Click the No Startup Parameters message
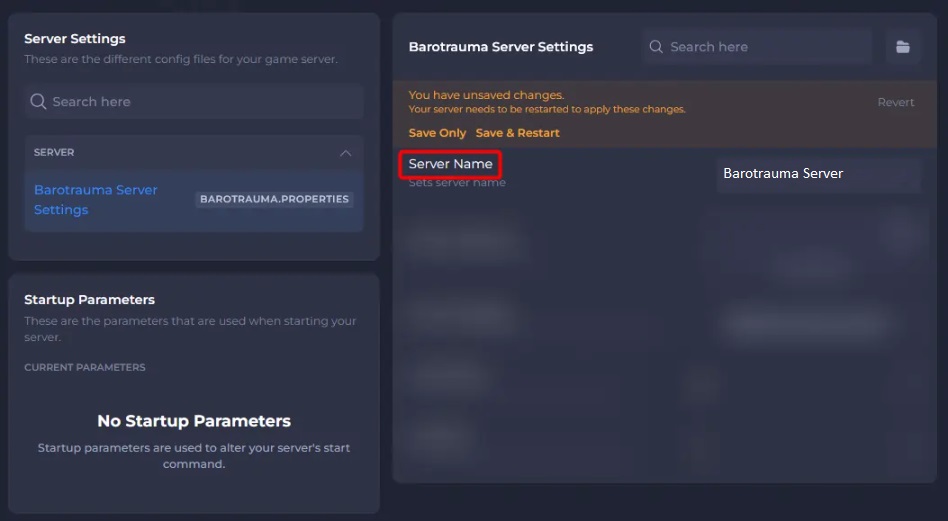Screen dimensions: 948x521 (194, 421)
